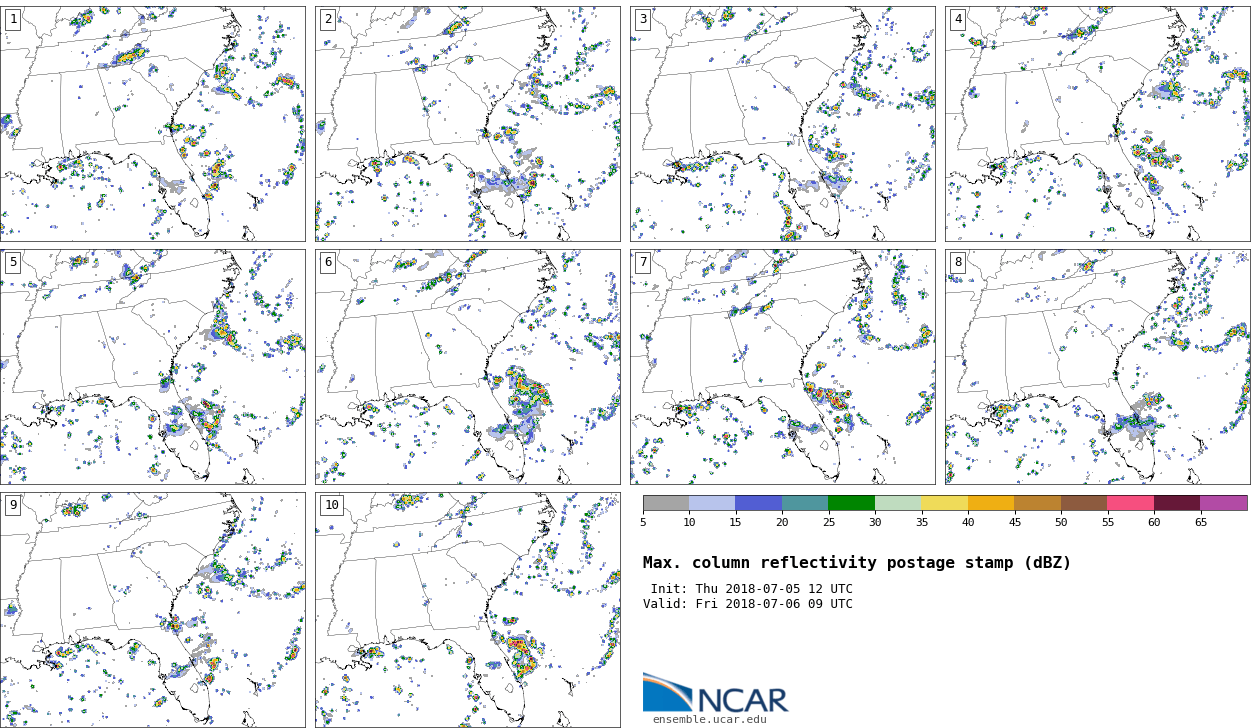Click the member number 1 label box
Viewport: 1260px width, 728px height.
(13, 19)
